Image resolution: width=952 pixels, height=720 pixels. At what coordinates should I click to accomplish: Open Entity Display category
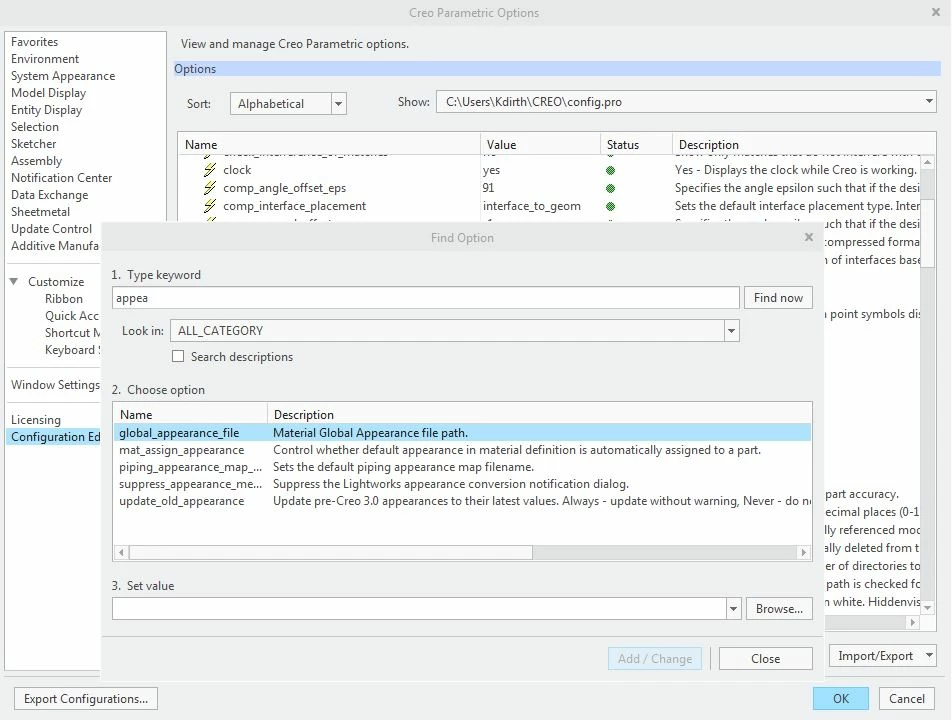[46, 110]
